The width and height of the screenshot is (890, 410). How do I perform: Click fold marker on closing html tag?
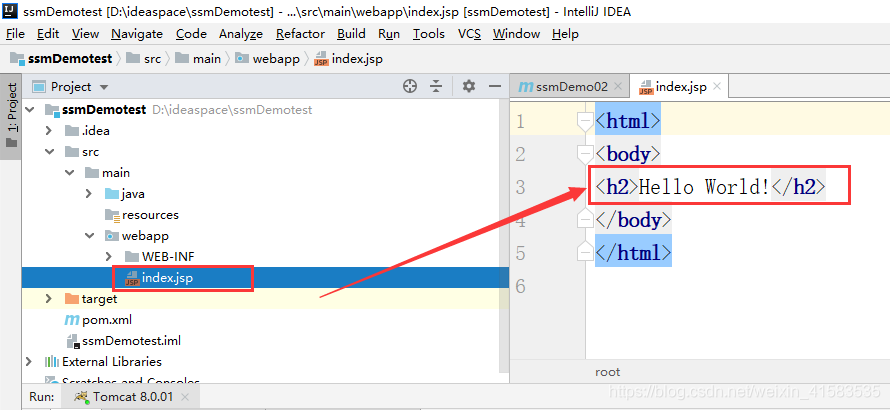[x=585, y=252]
